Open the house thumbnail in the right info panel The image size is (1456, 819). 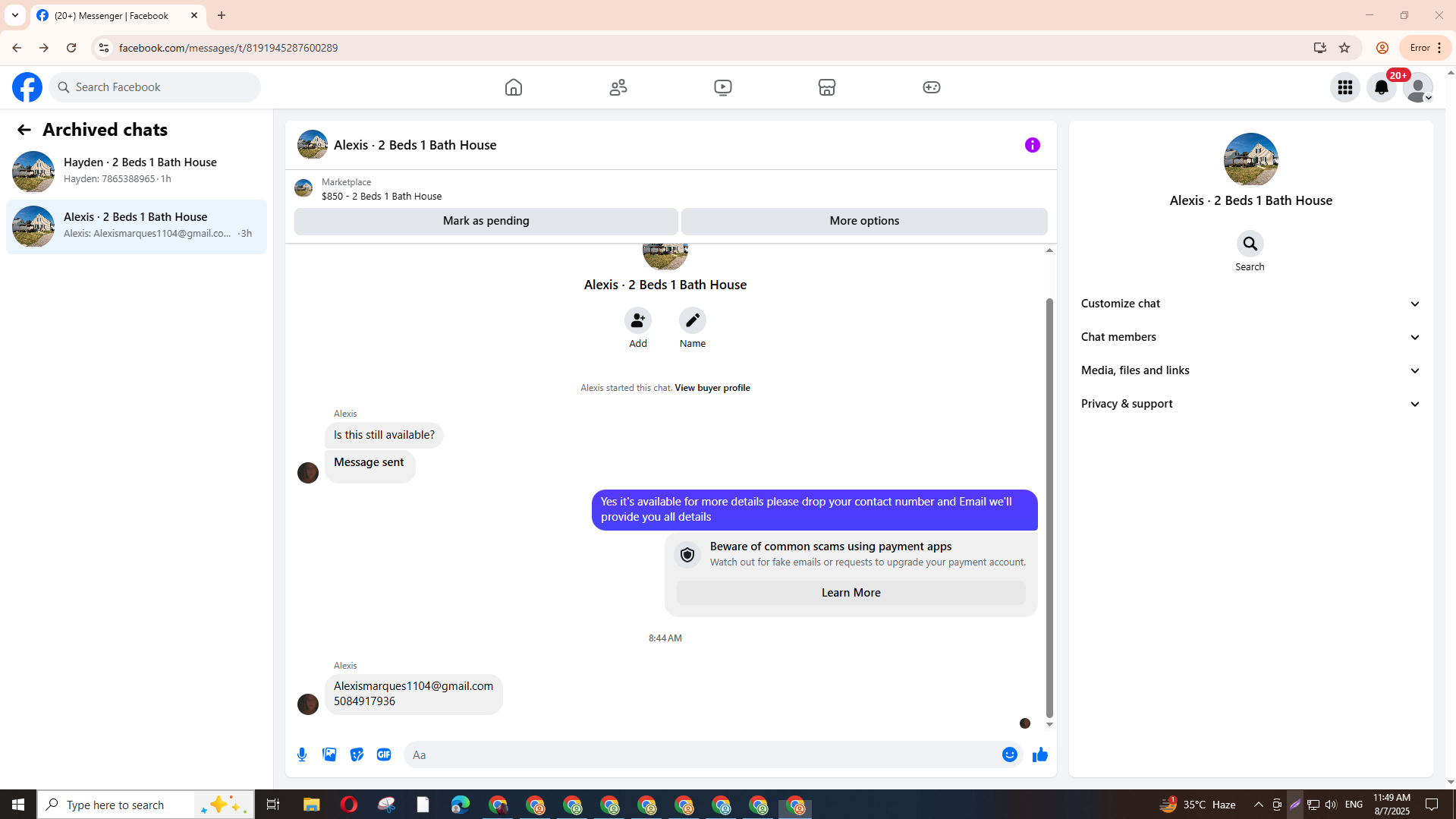point(1251,159)
